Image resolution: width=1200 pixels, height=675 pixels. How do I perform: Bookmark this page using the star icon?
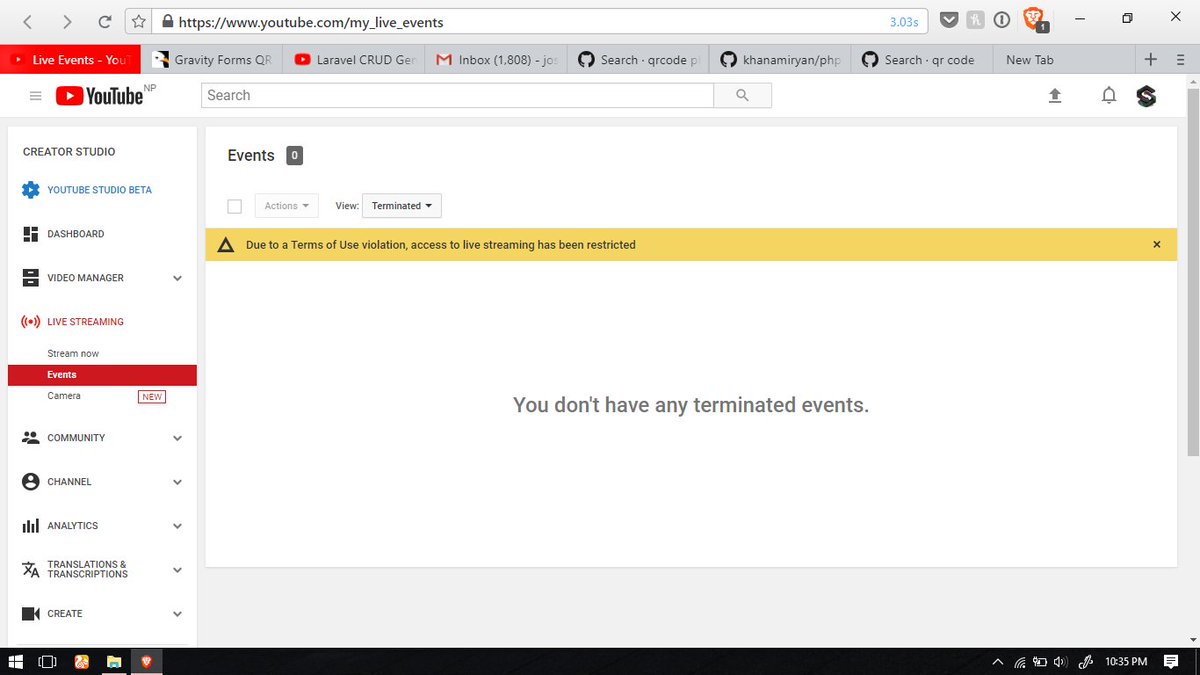click(x=140, y=21)
